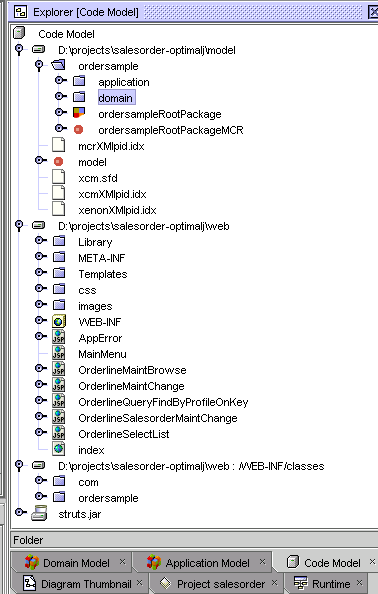The width and height of the screenshot is (378, 594).
Task: Close the Diagram Thumbnail tab
Action: pos(139,582)
